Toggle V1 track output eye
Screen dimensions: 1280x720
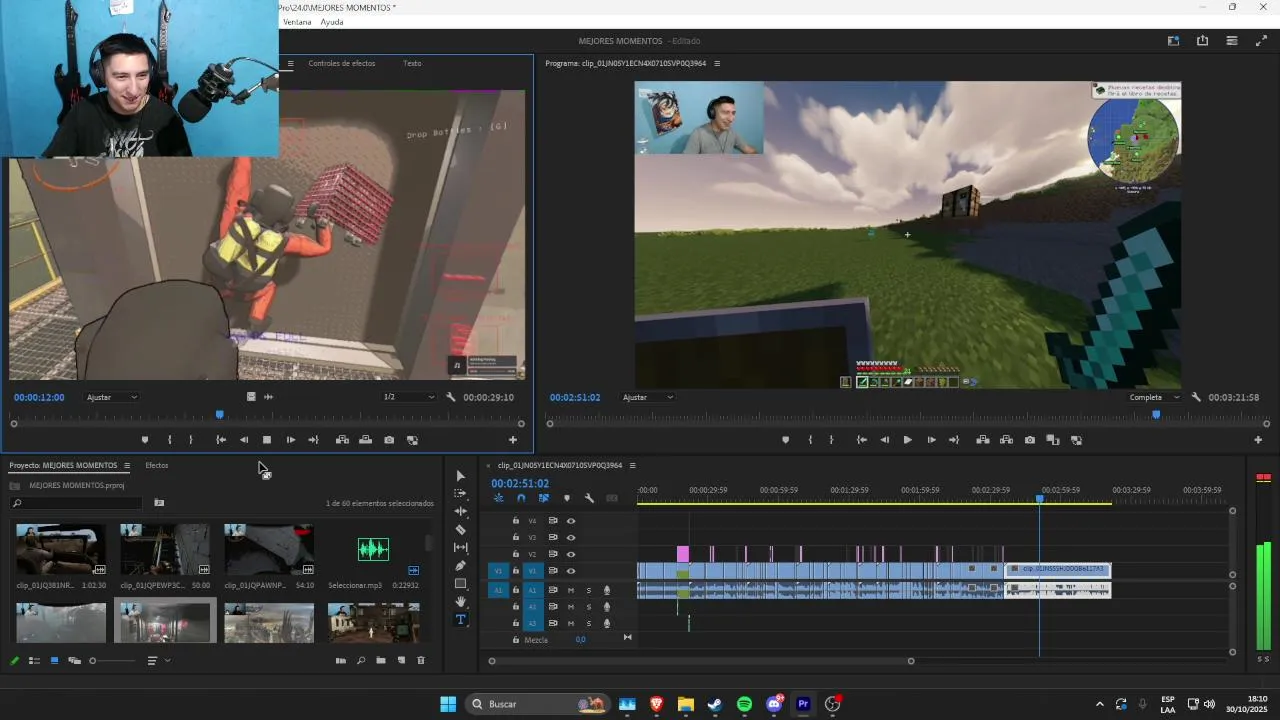pos(571,571)
